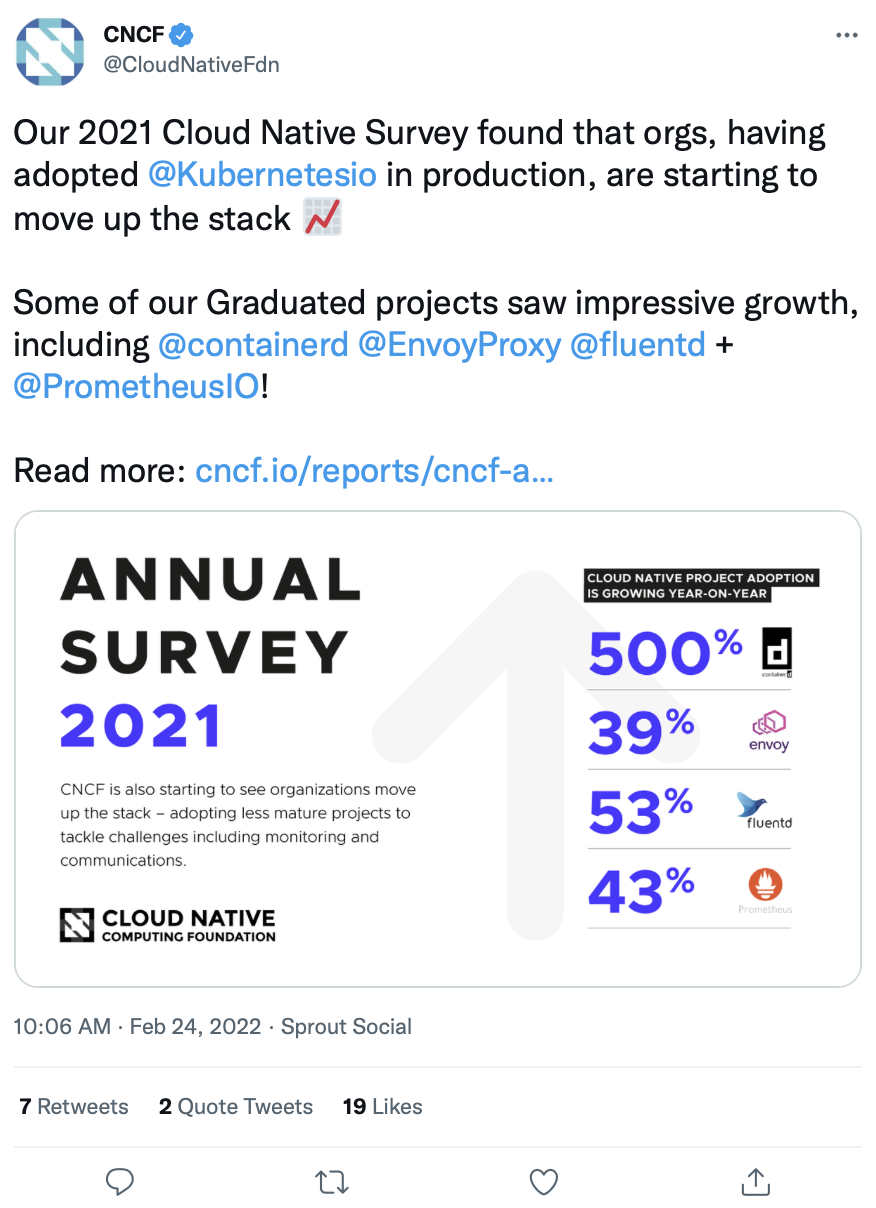876x1208 pixels.
Task: Click the reply speech bubble icon
Action: click(120, 1182)
